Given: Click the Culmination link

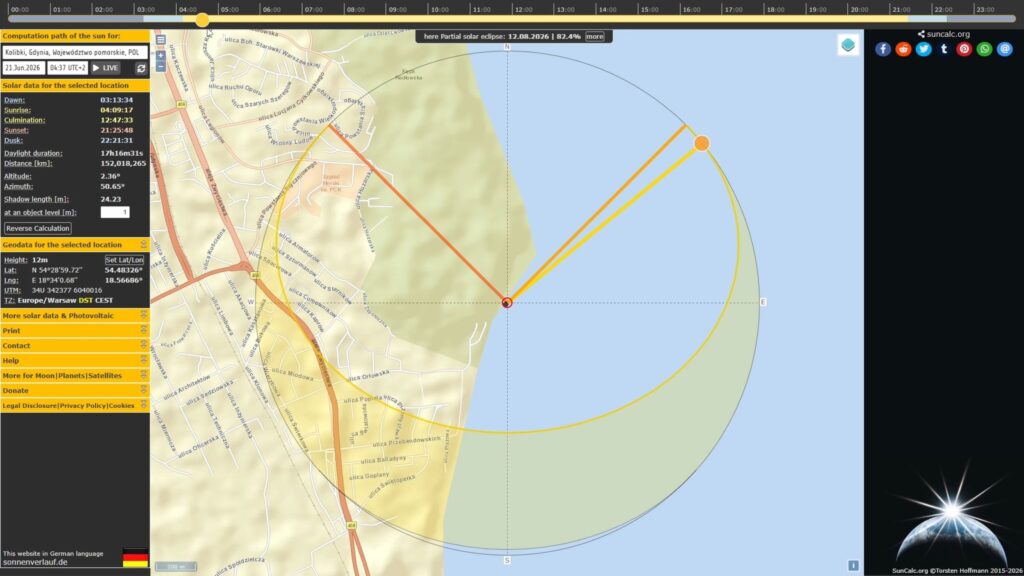Looking at the screenshot, I should point(24,120).
